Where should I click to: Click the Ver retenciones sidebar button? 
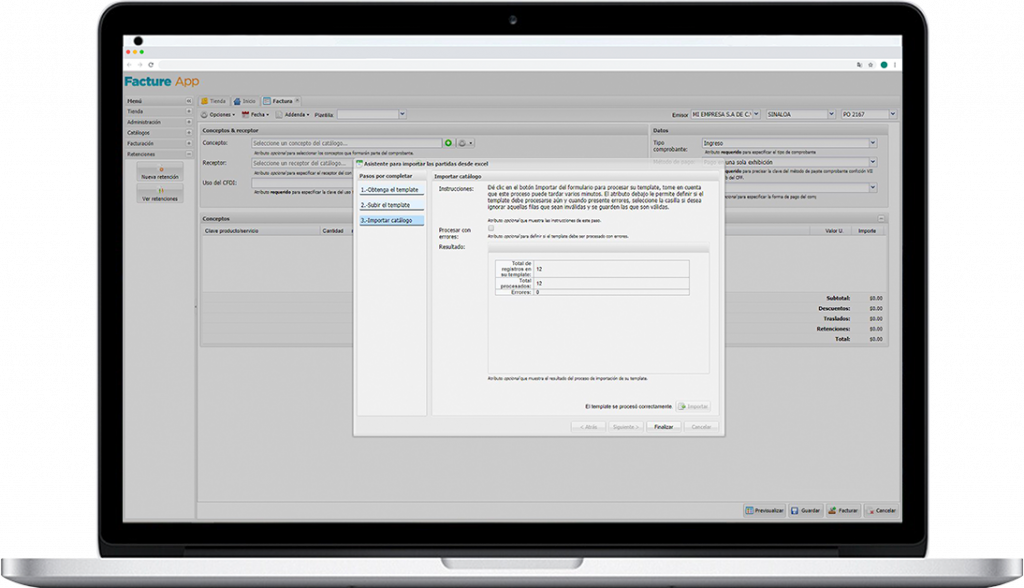[x=160, y=194]
